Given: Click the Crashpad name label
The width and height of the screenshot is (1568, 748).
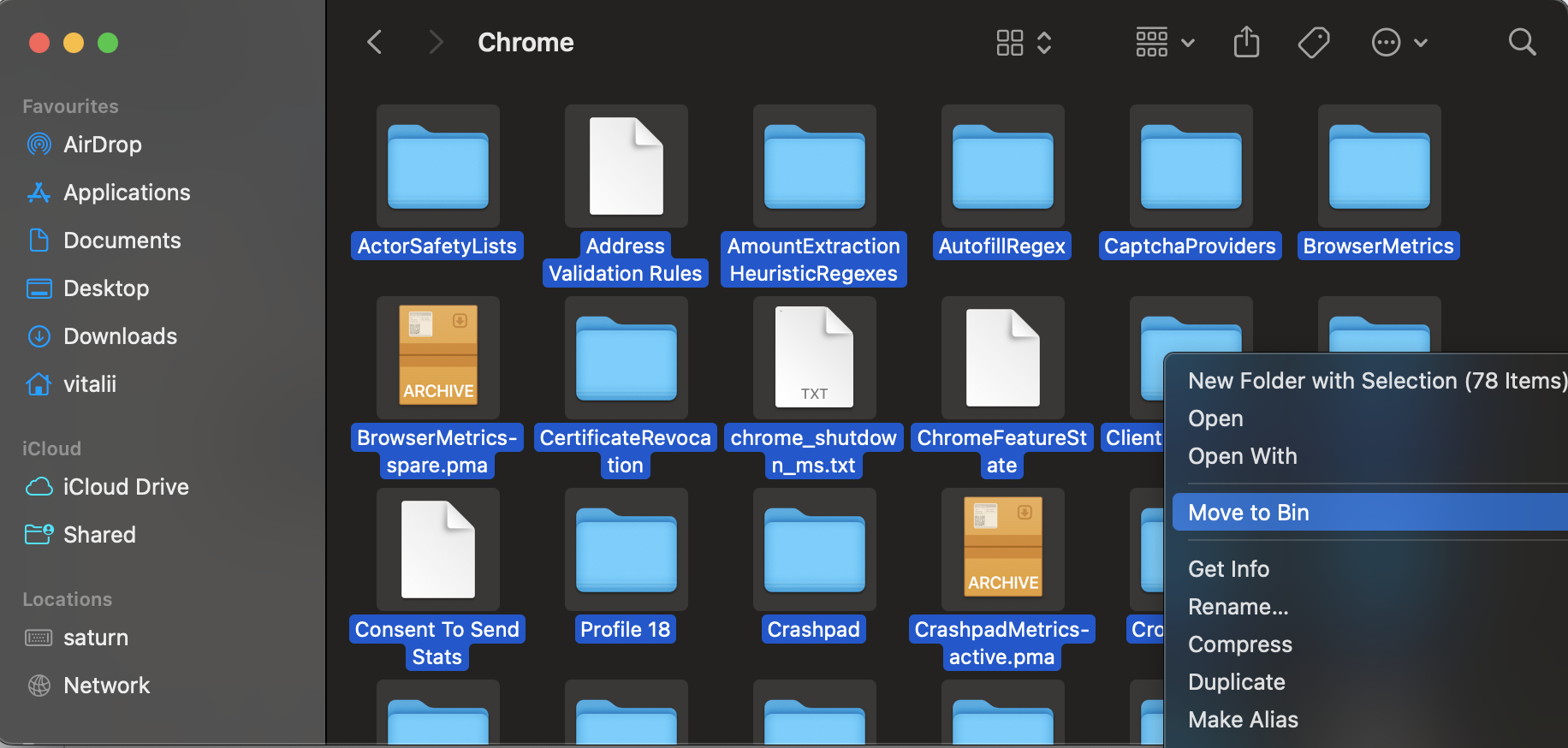Looking at the screenshot, I should click(x=814, y=630).
